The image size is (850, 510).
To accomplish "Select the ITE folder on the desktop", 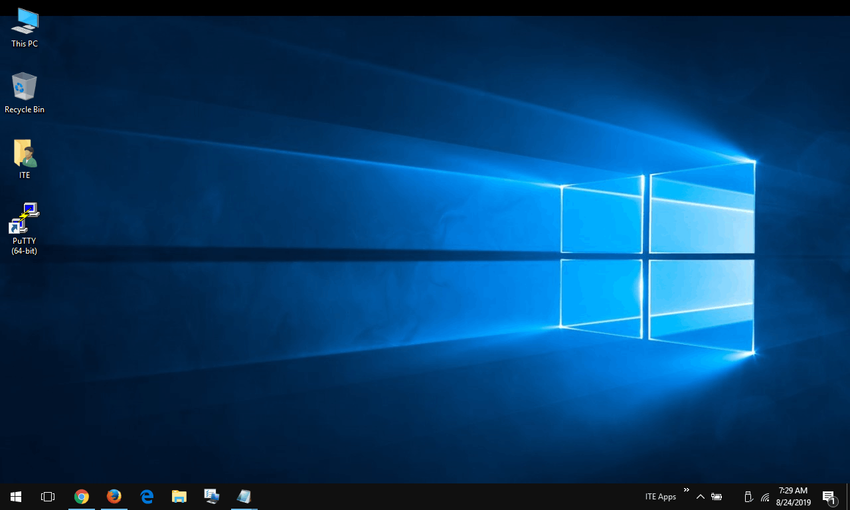I will (25, 155).
